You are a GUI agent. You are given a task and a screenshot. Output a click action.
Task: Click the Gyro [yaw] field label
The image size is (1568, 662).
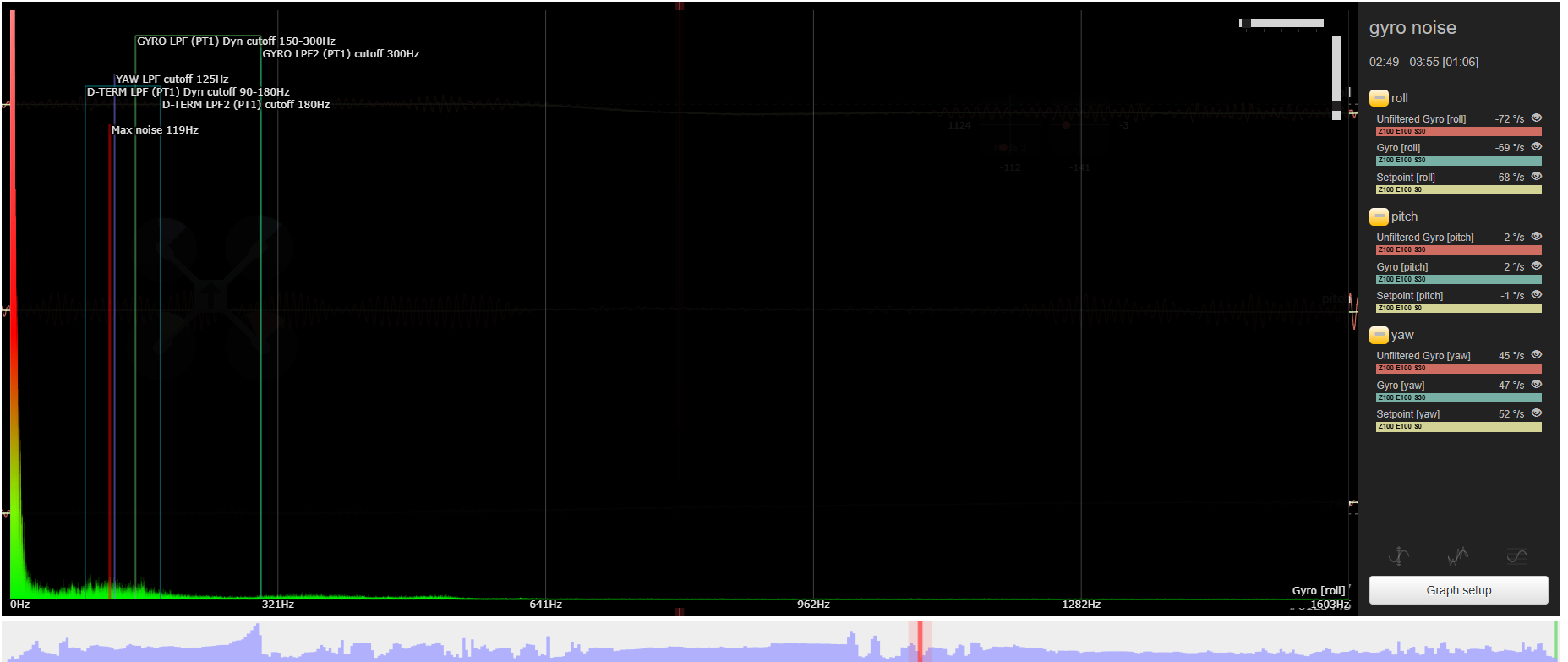(x=1400, y=386)
